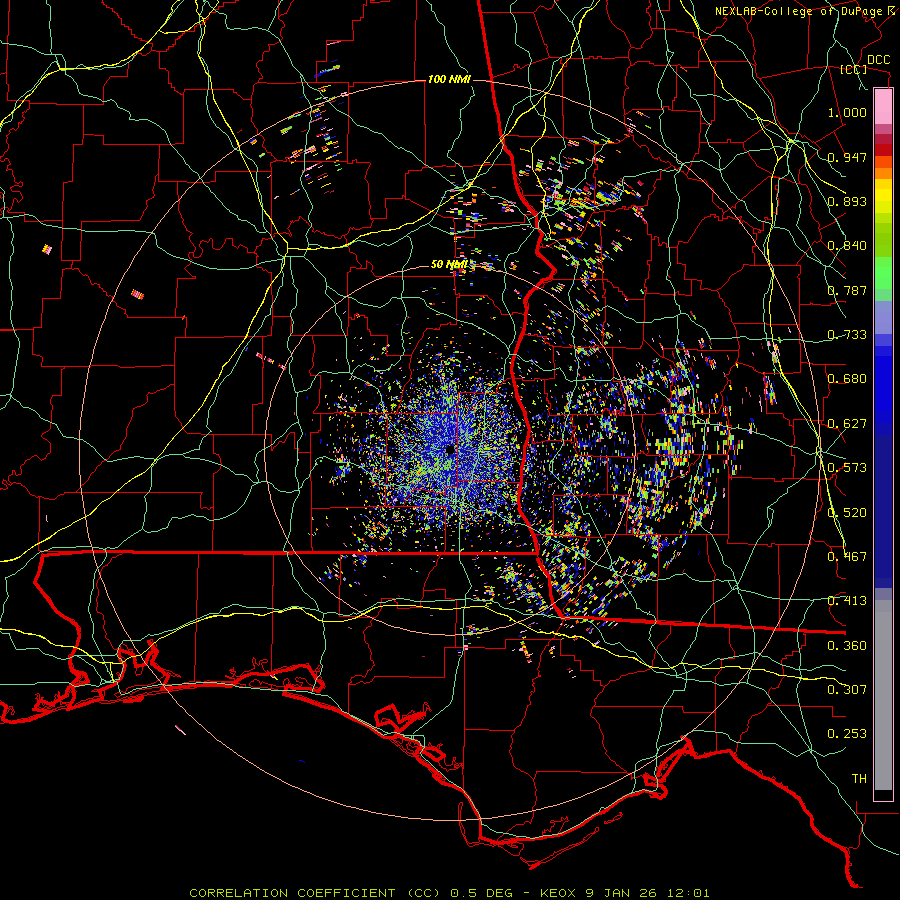Click the 0.840 legend value

tap(847, 246)
